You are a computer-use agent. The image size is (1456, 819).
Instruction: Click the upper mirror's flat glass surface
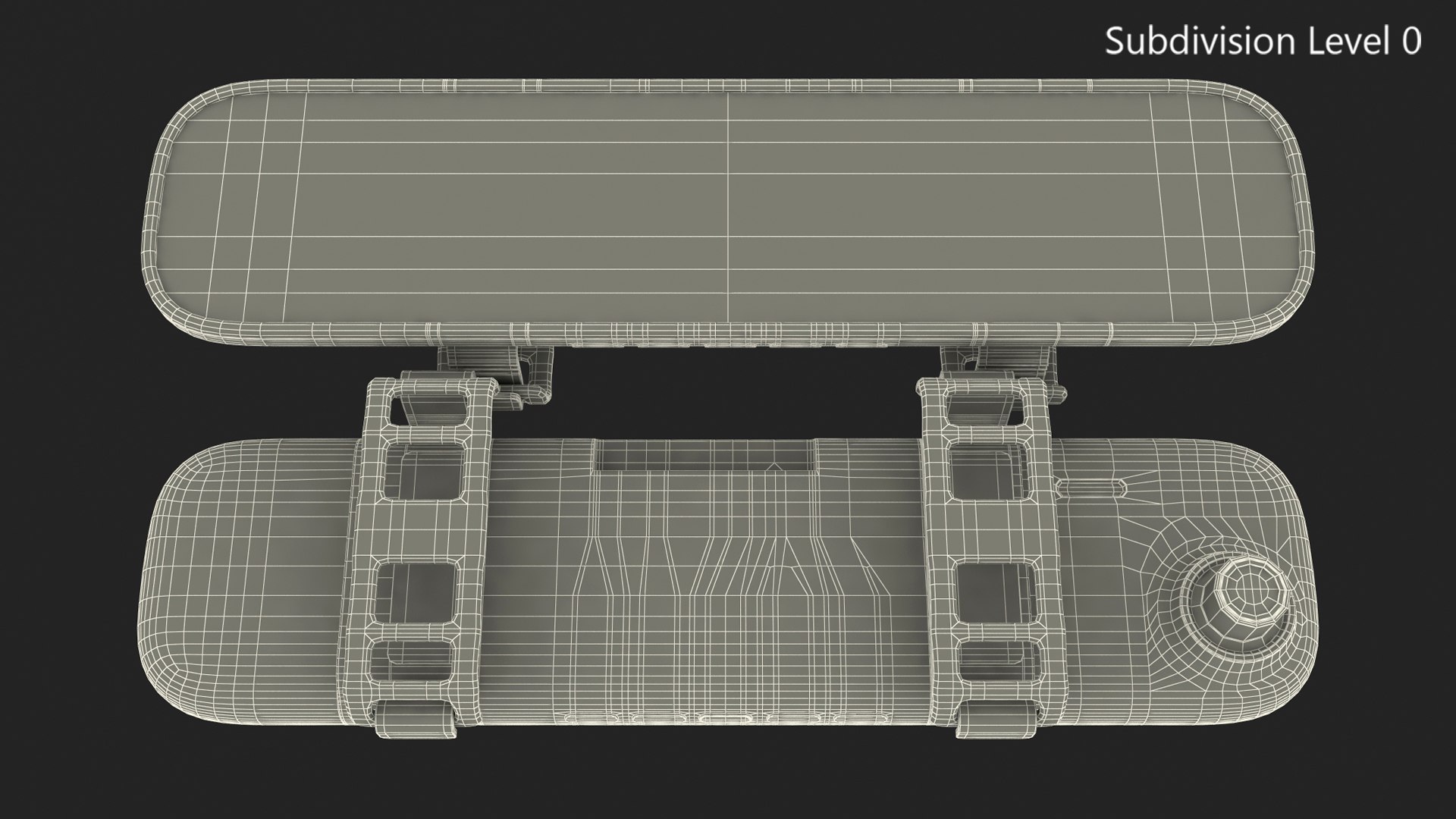tap(531, 205)
